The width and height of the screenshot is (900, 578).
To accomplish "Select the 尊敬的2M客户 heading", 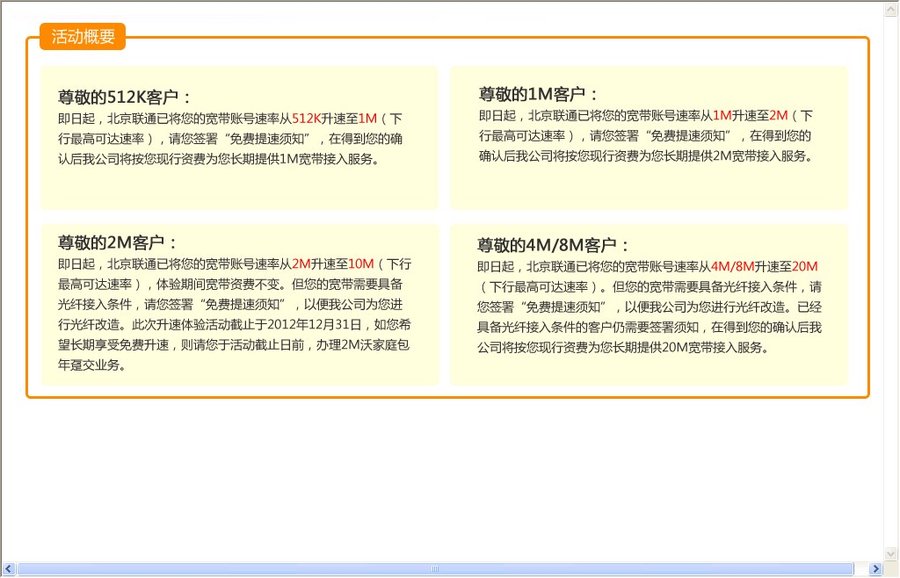I will pos(117,242).
